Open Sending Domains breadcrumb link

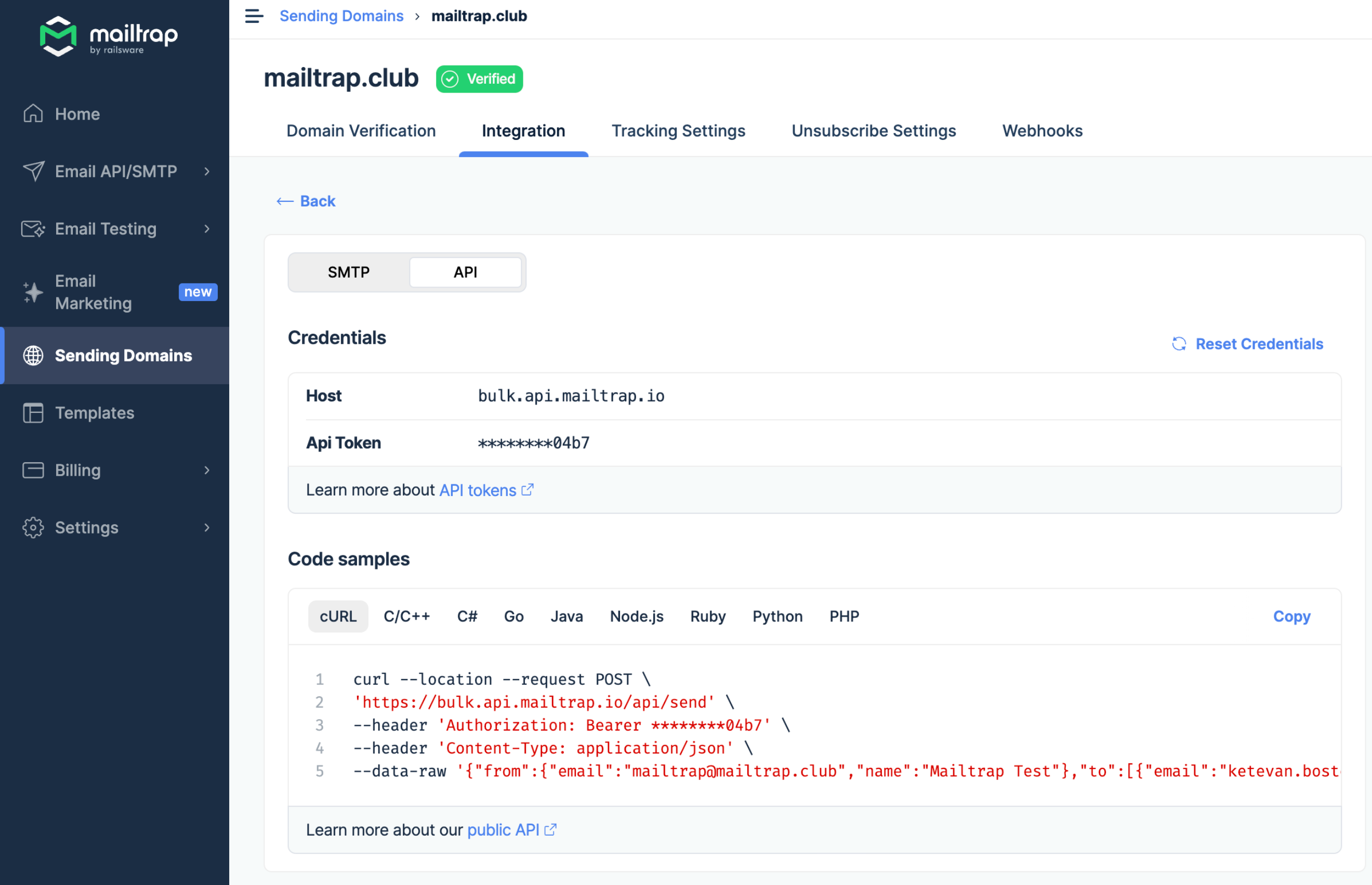341,16
